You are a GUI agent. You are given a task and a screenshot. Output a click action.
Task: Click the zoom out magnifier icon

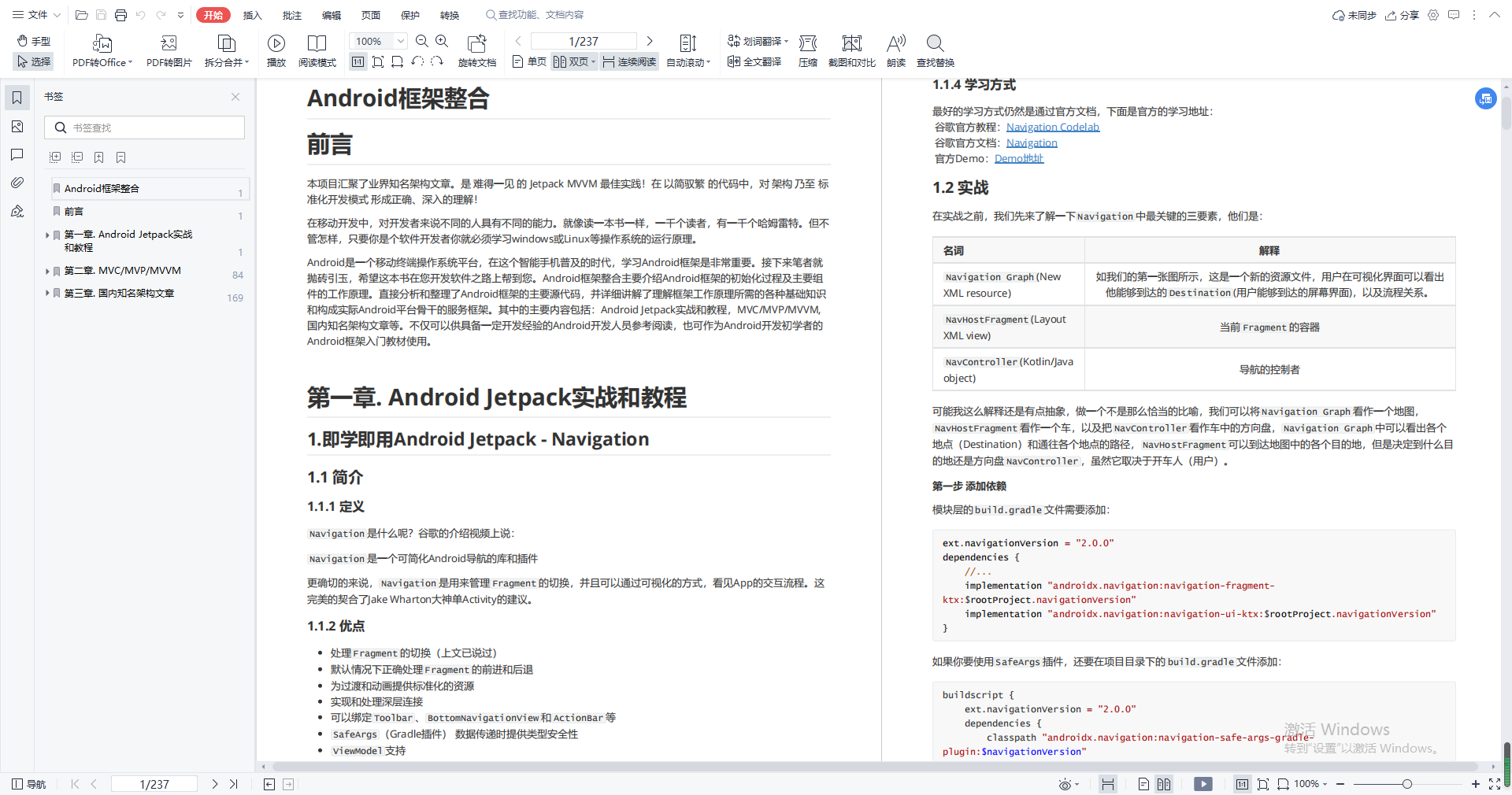(422, 41)
